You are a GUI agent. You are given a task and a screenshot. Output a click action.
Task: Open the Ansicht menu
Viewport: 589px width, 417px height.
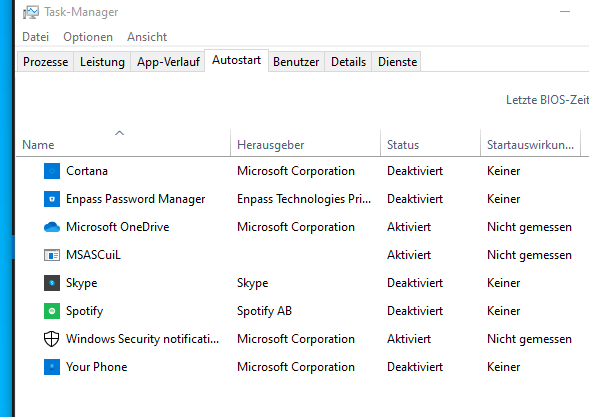point(147,37)
